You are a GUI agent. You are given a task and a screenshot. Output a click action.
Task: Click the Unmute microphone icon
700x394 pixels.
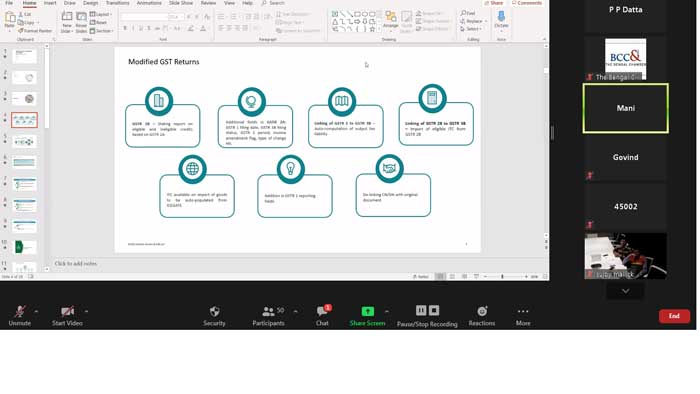pyautogui.click(x=20, y=311)
